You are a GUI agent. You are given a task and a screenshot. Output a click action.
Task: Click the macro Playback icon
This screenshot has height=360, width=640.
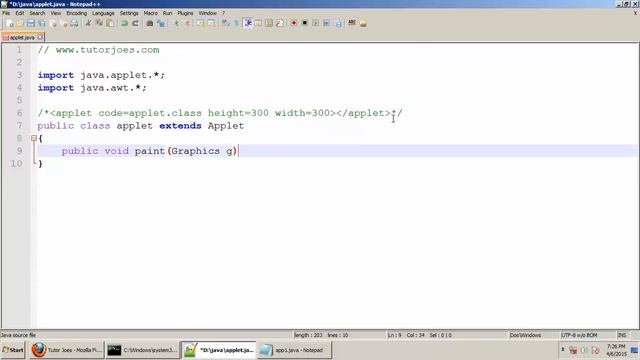click(x=316, y=23)
